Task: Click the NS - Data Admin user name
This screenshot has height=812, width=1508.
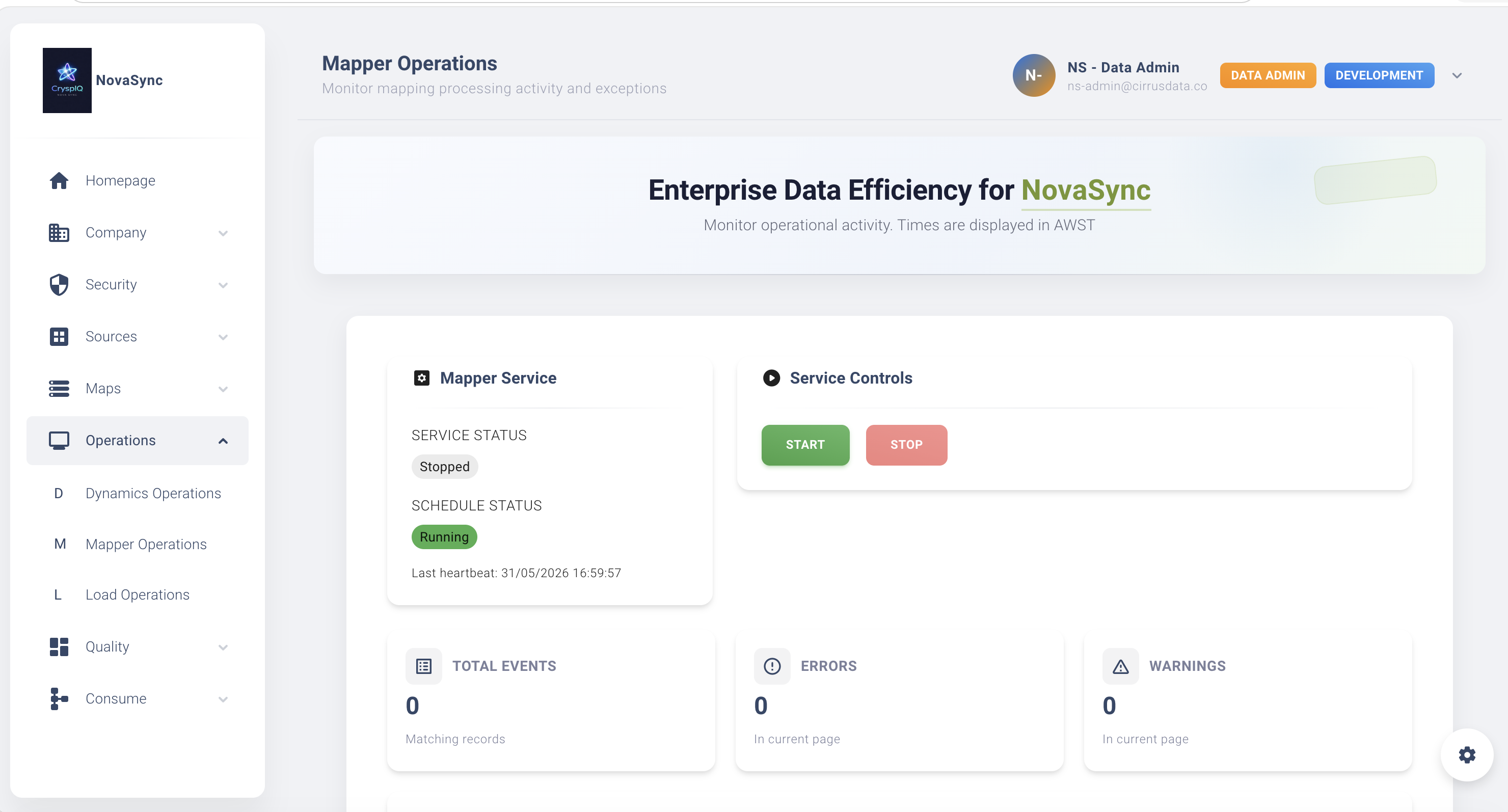Action: 1123,67
